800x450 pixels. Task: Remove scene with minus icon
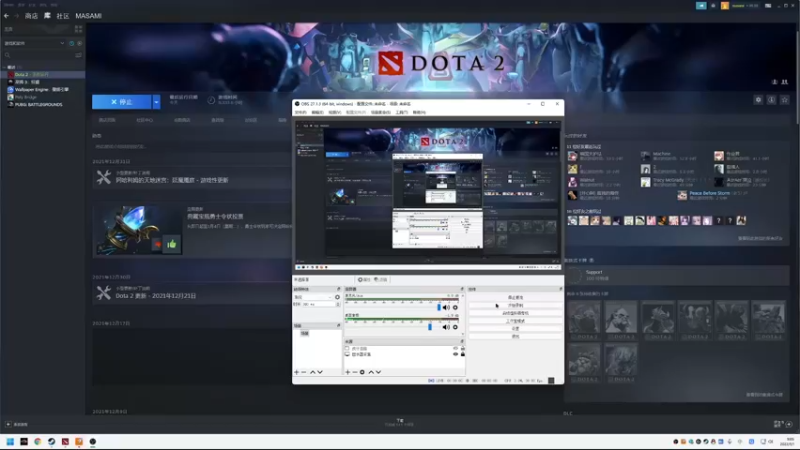point(304,372)
